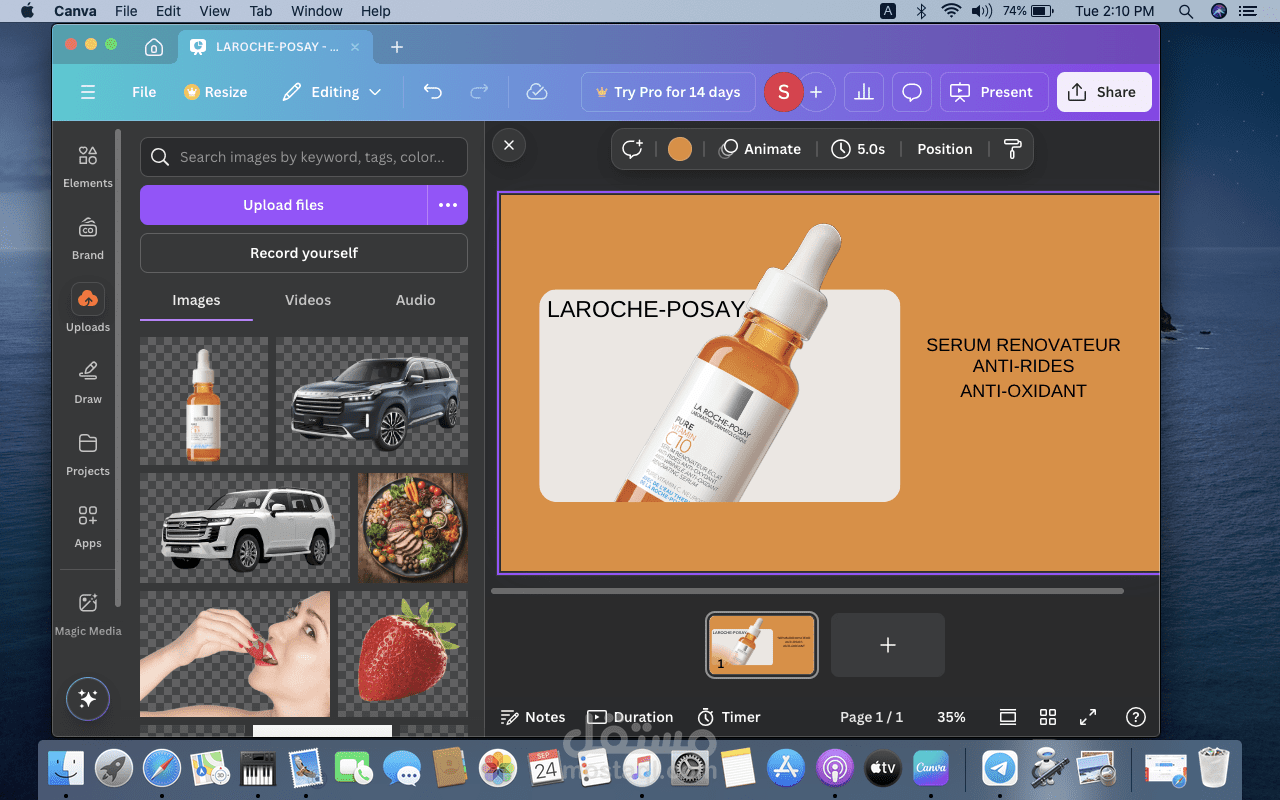Open Spotlight search in menu bar

coord(1186,11)
